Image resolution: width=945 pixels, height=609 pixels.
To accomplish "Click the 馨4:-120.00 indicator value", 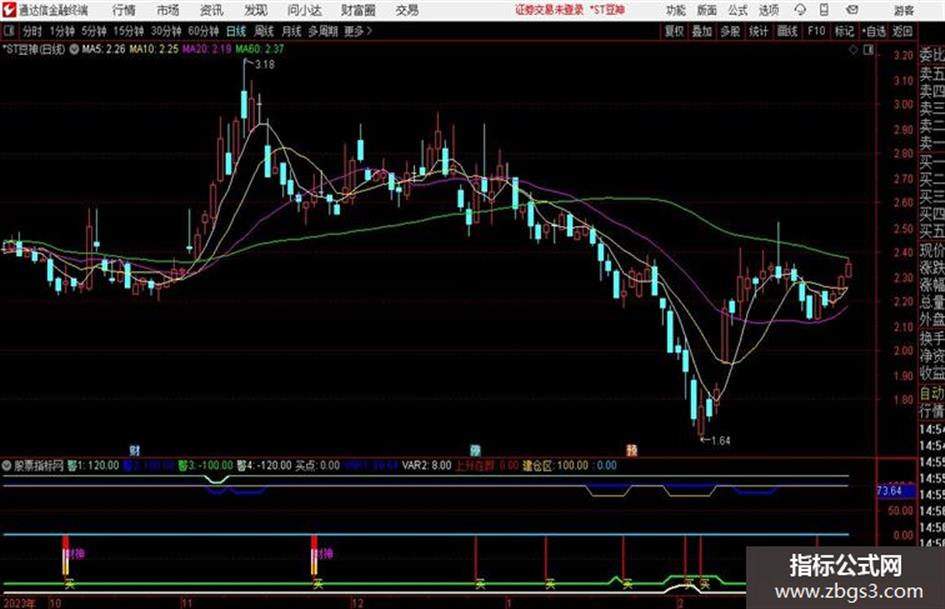I will pos(264,465).
